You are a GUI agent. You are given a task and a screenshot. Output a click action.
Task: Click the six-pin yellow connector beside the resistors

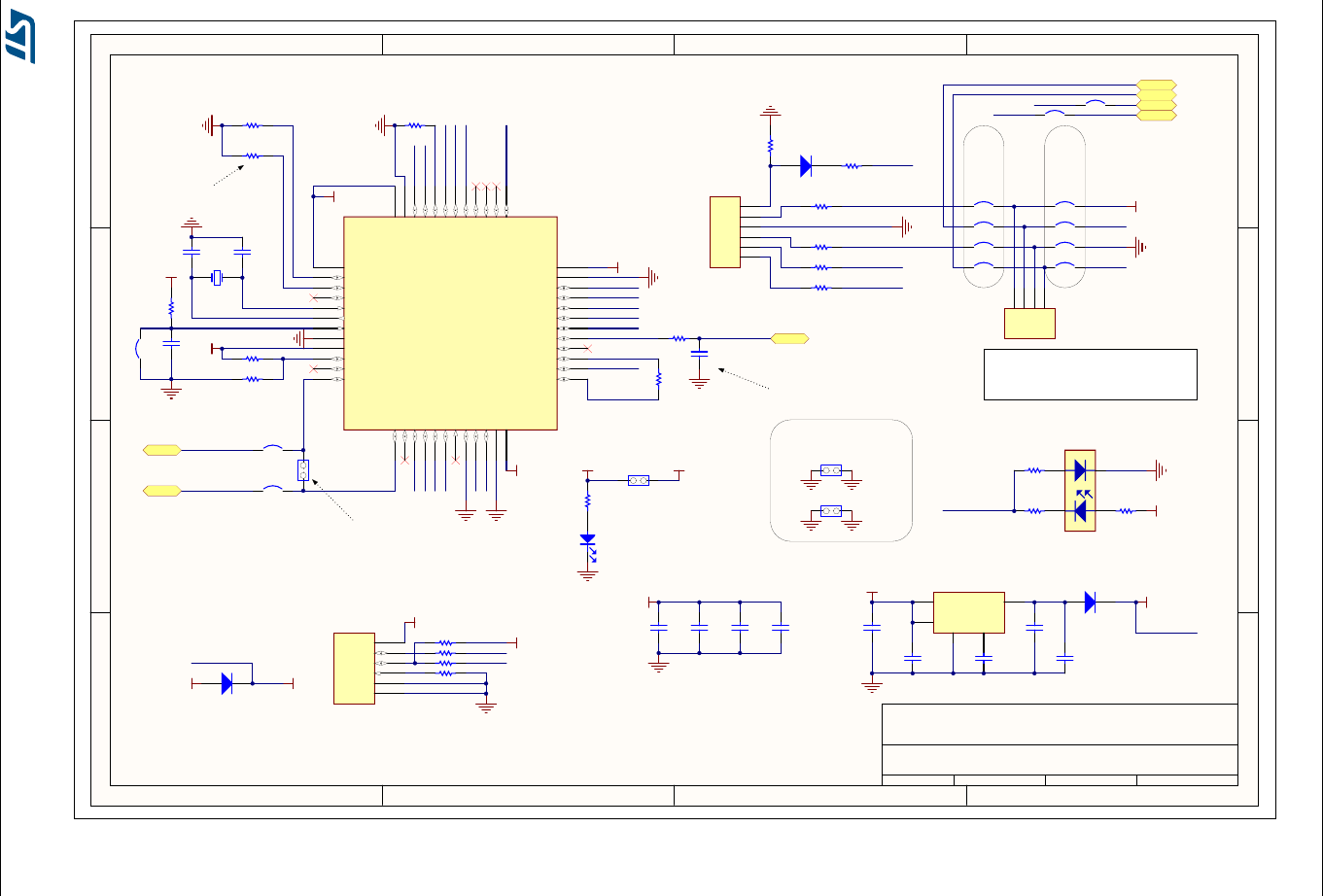[725, 231]
